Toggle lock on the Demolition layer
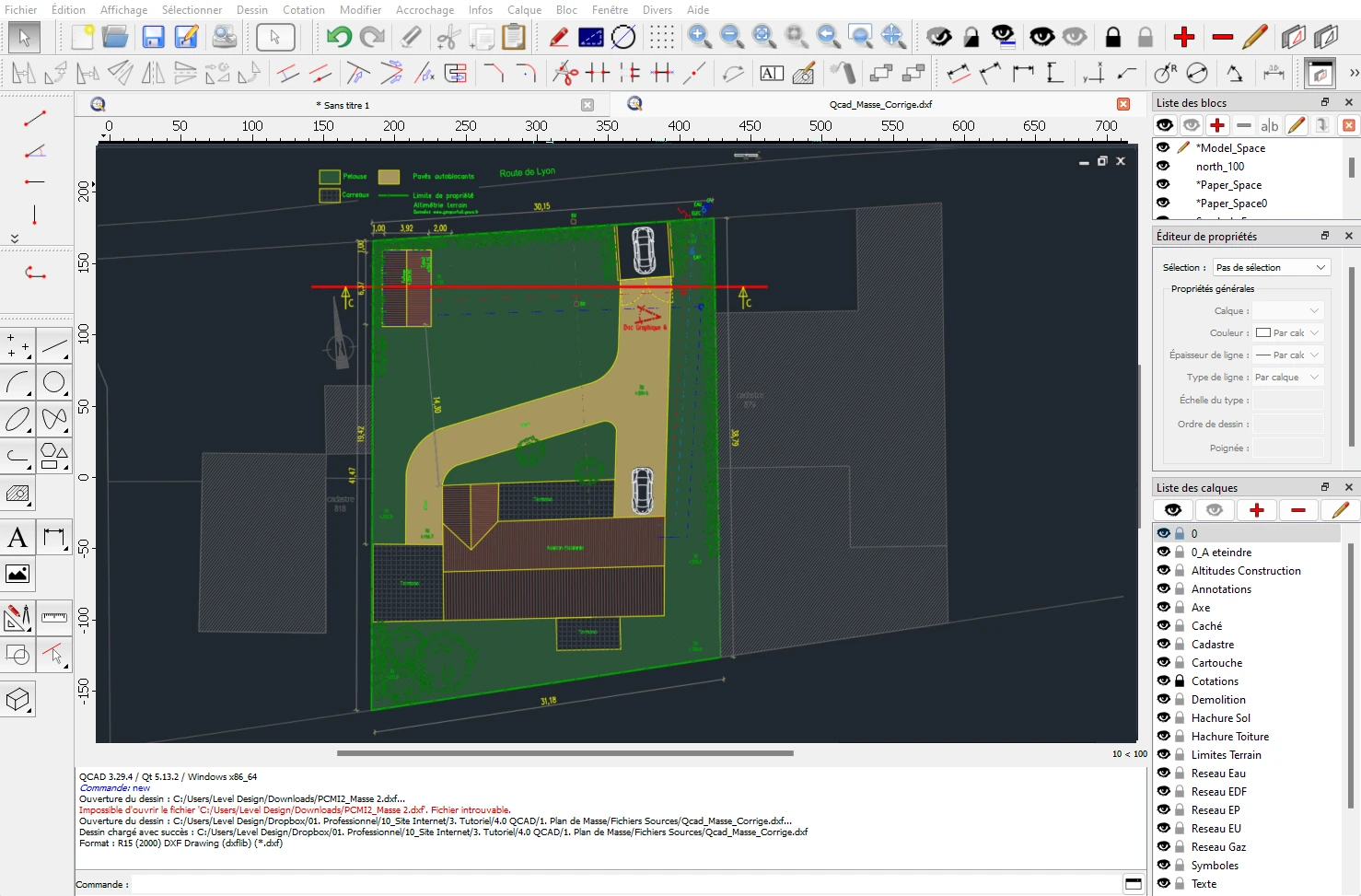The height and width of the screenshot is (896, 1361). [1180, 699]
